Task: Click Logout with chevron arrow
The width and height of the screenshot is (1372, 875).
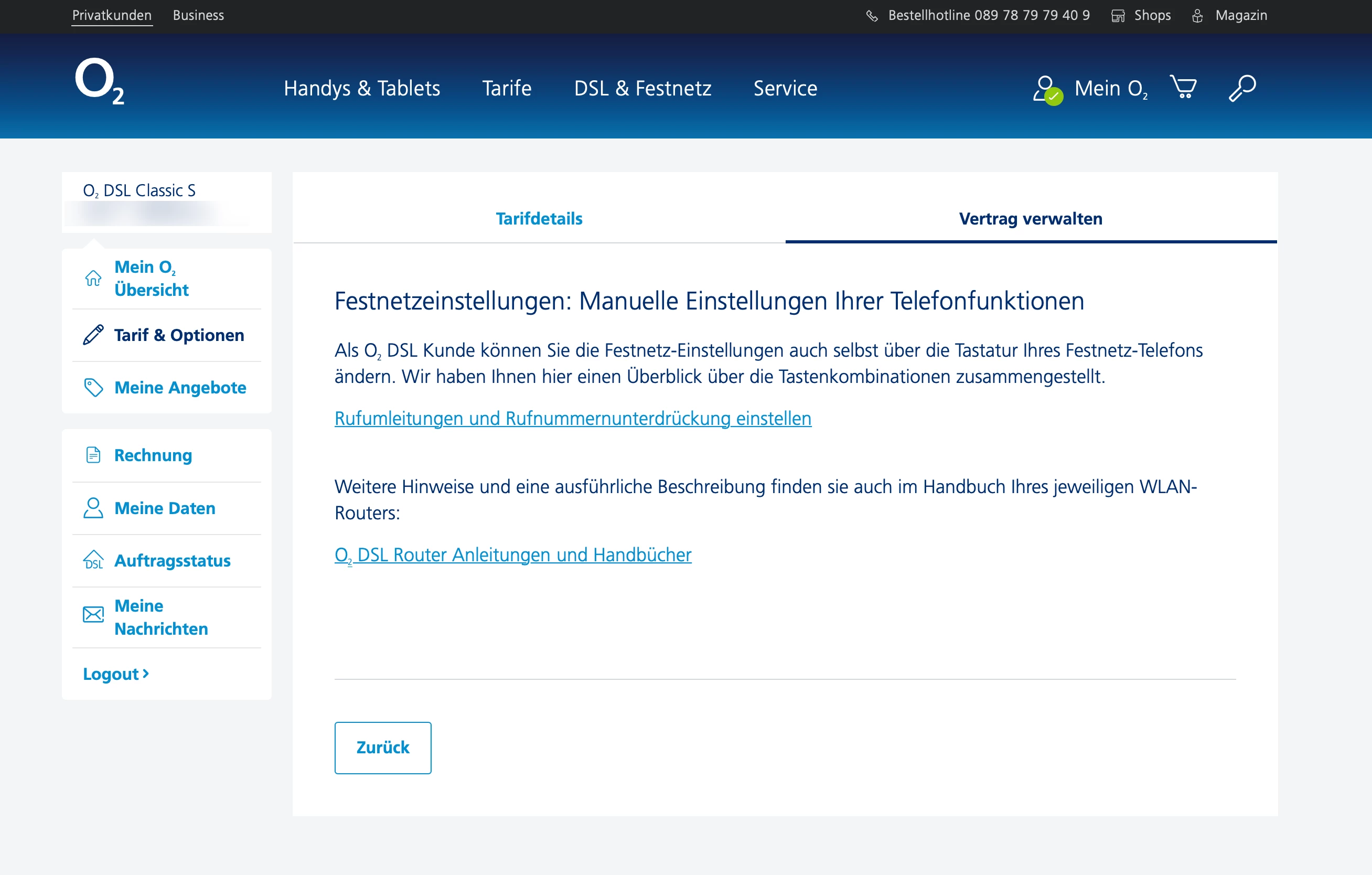Action: 116,674
